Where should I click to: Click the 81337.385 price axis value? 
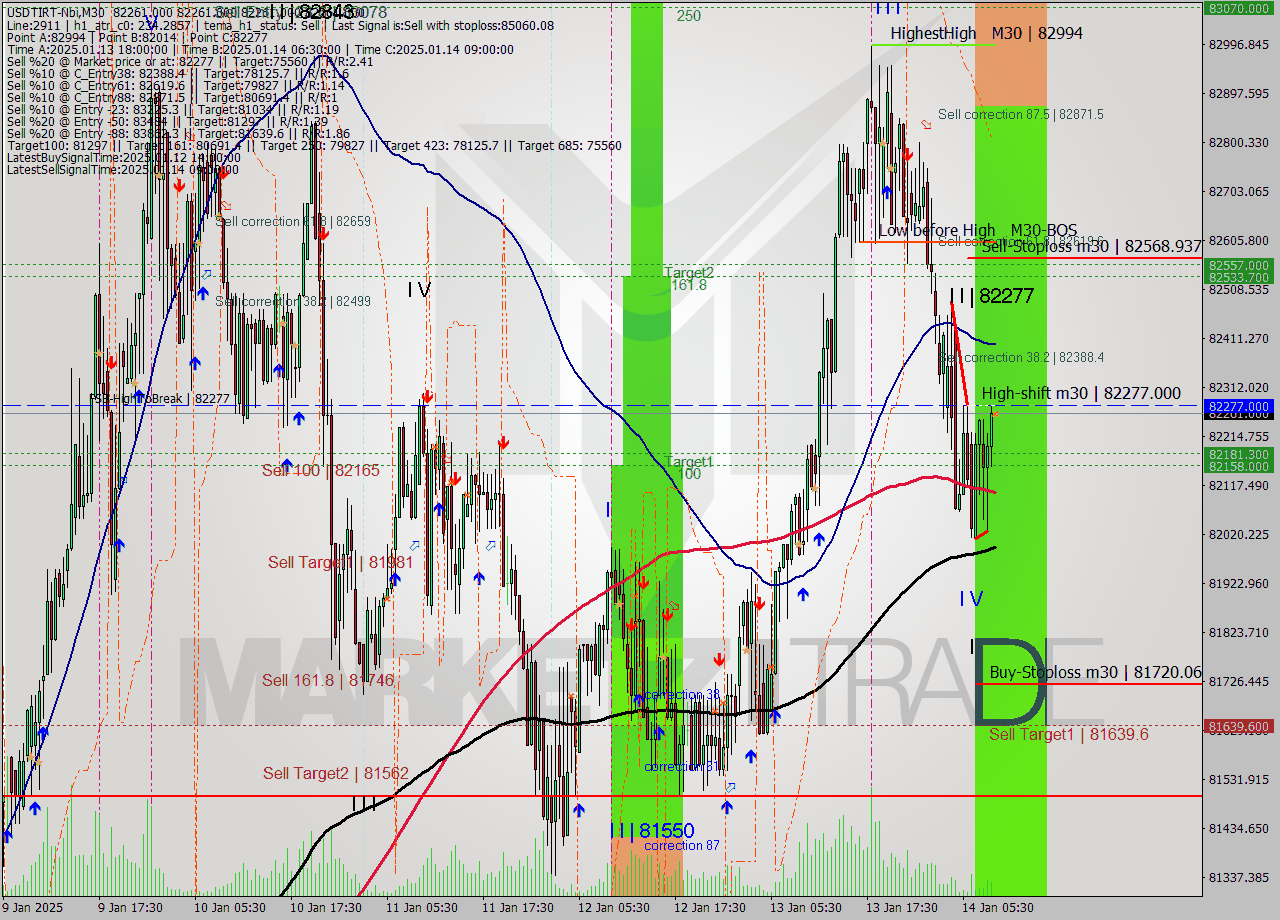pyautogui.click(x=1239, y=877)
